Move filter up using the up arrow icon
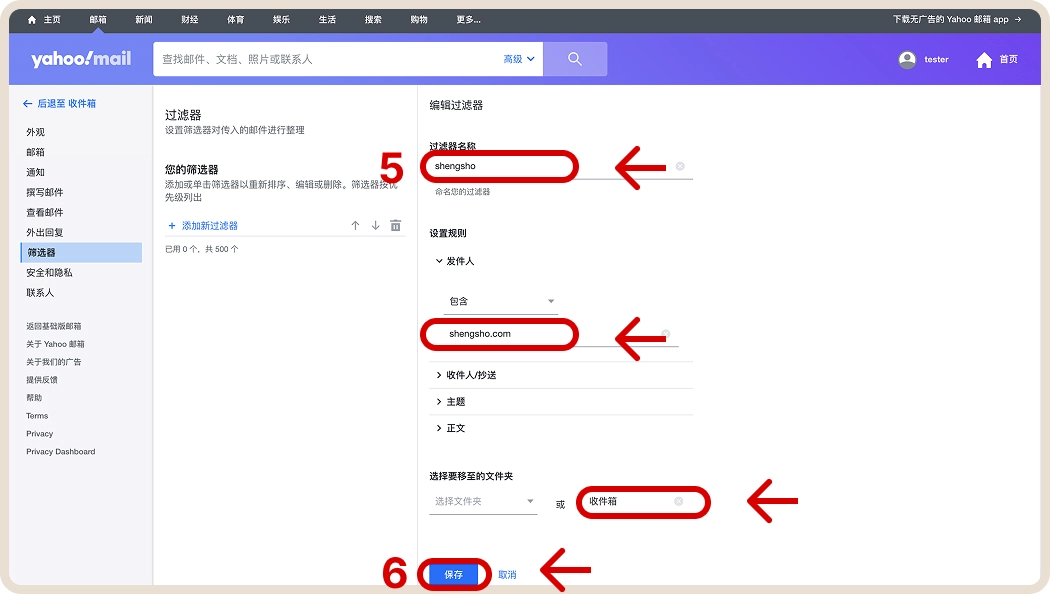 click(355, 227)
